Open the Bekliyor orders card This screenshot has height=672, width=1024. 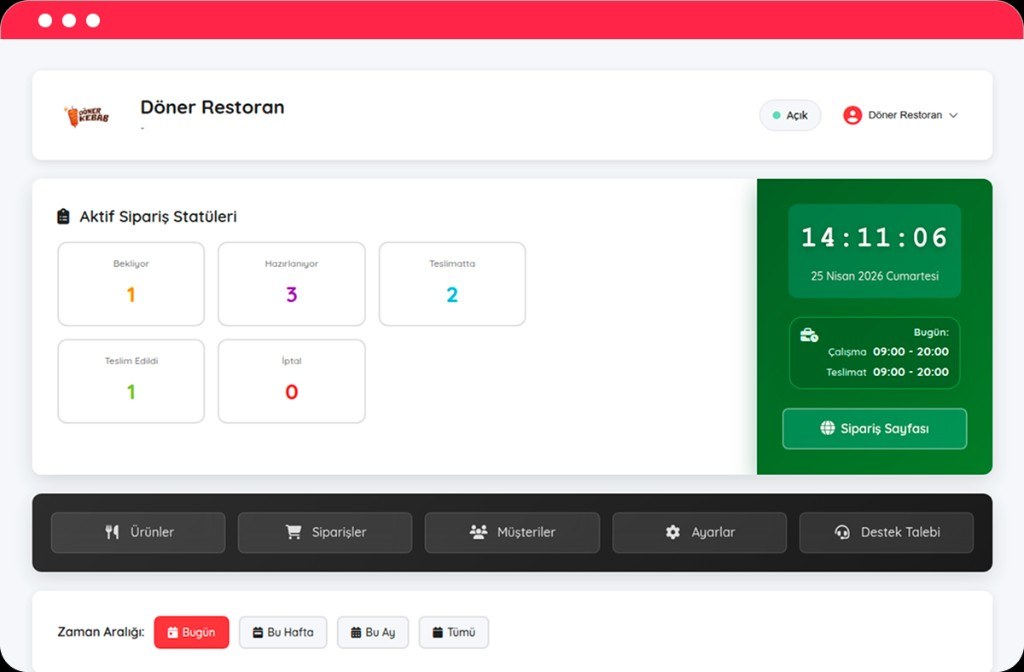click(x=131, y=283)
